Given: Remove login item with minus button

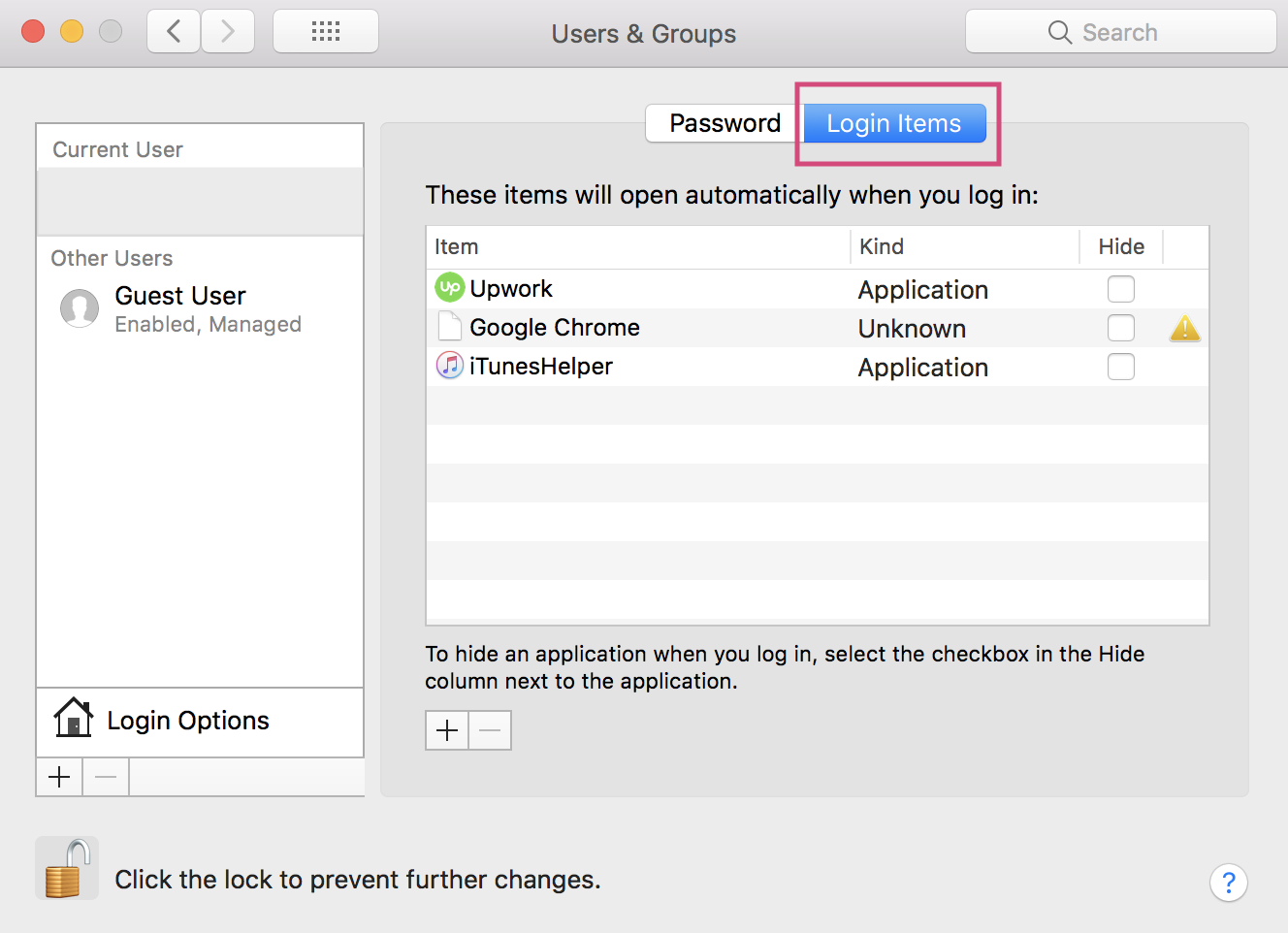Looking at the screenshot, I should 490,730.
